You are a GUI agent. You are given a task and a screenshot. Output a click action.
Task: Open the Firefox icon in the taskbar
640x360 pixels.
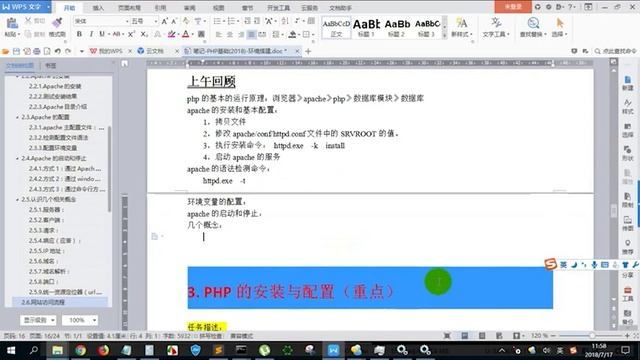click(103, 350)
